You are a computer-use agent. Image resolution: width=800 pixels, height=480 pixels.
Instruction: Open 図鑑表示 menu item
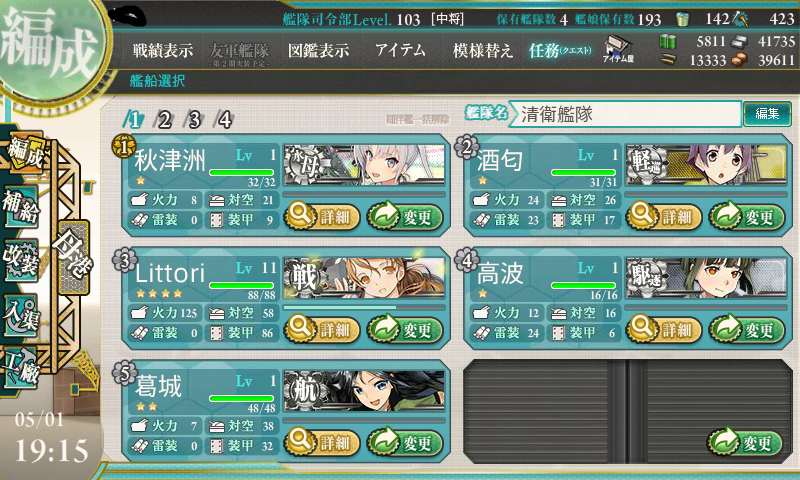pos(318,50)
